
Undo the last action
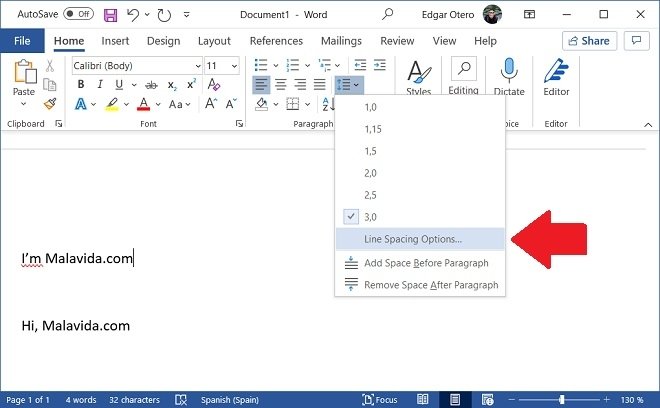(x=133, y=15)
